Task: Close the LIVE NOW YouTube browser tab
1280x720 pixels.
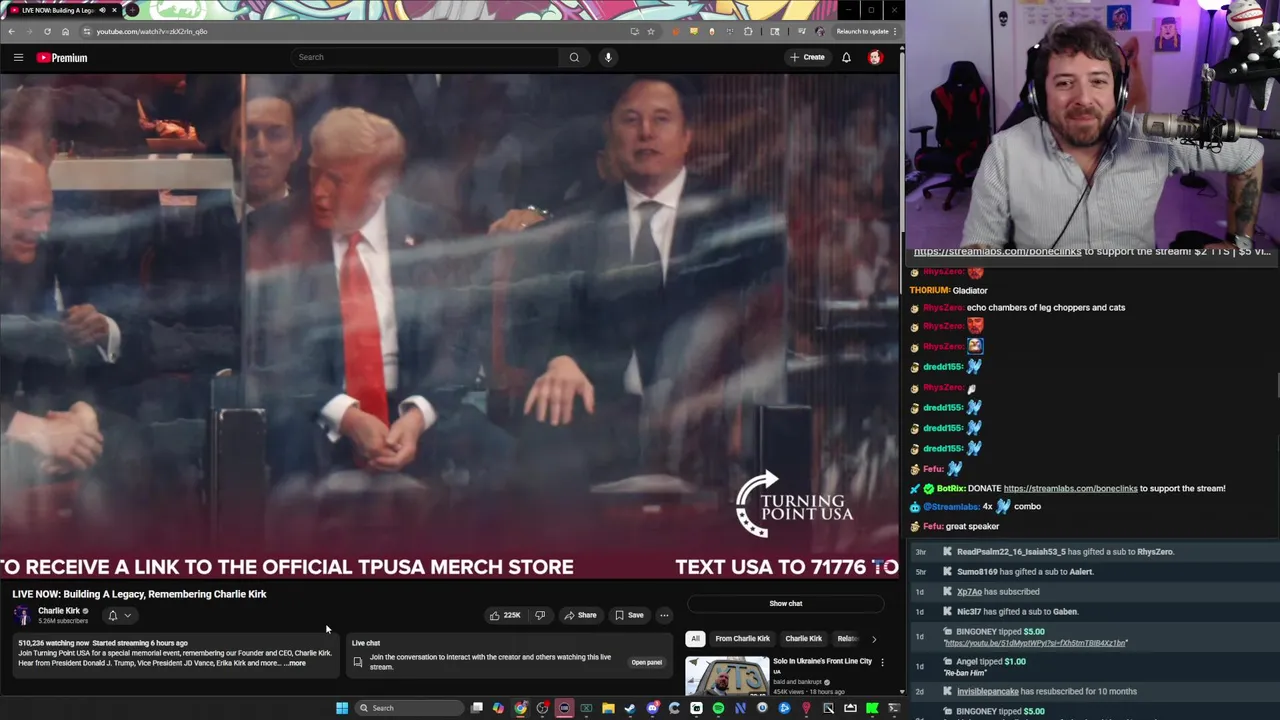Action: (114, 10)
